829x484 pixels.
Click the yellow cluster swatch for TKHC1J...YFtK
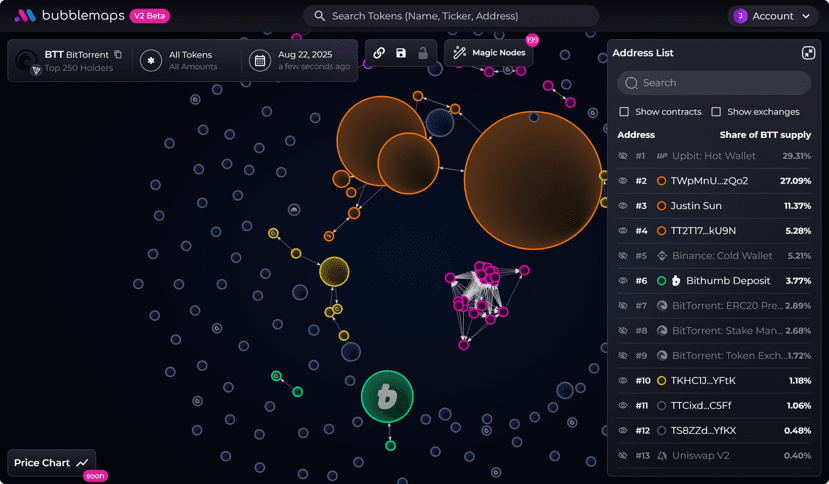click(x=661, y=380)
